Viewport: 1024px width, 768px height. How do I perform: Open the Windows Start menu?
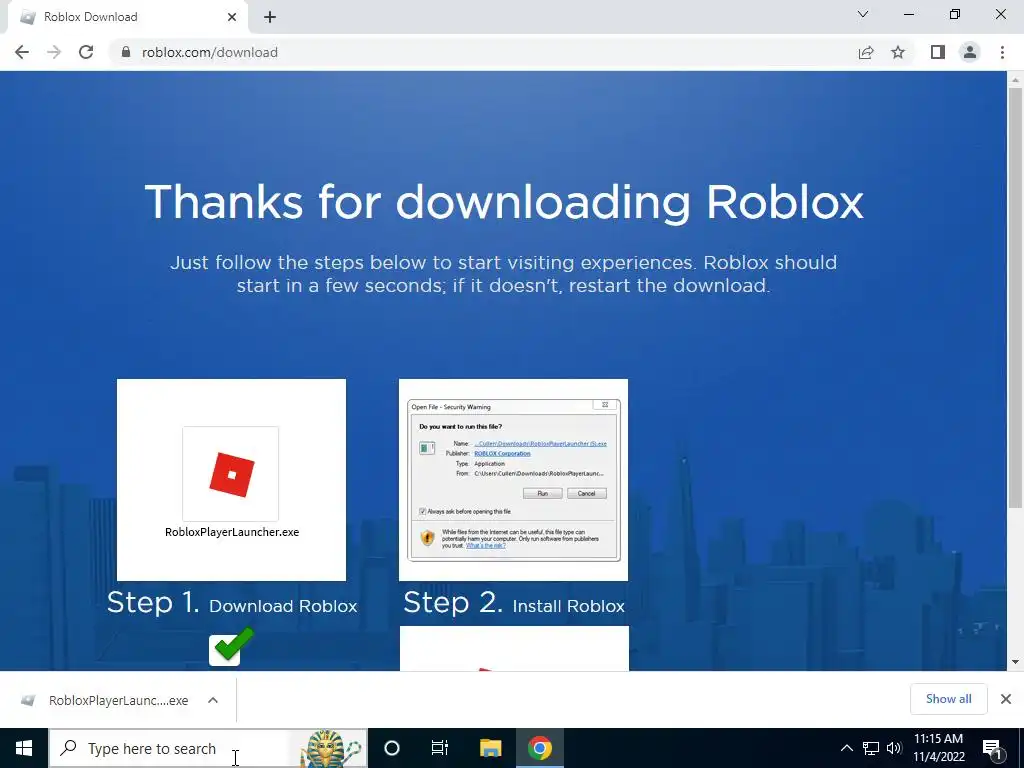pyautogui.click(x=24, y=748)
